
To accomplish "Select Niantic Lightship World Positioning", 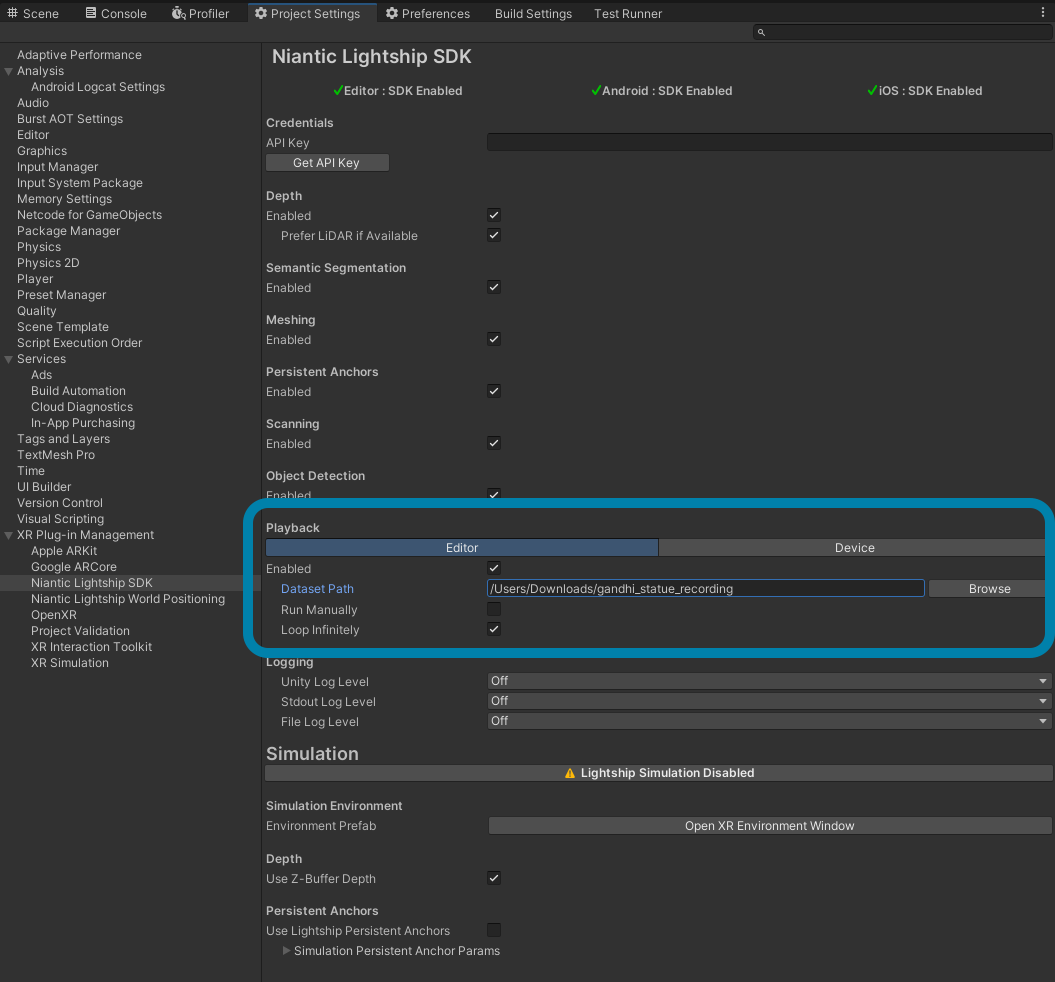I will (128, 599).
